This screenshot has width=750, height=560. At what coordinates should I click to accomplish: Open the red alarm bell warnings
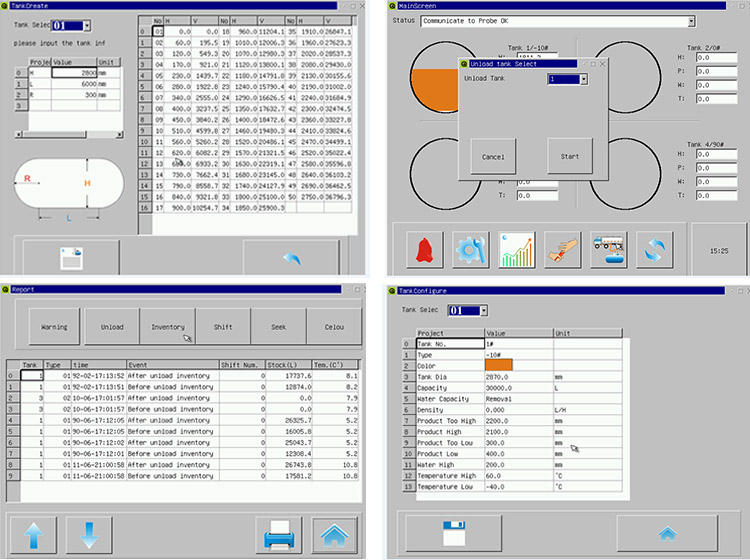tap(426, 250)
